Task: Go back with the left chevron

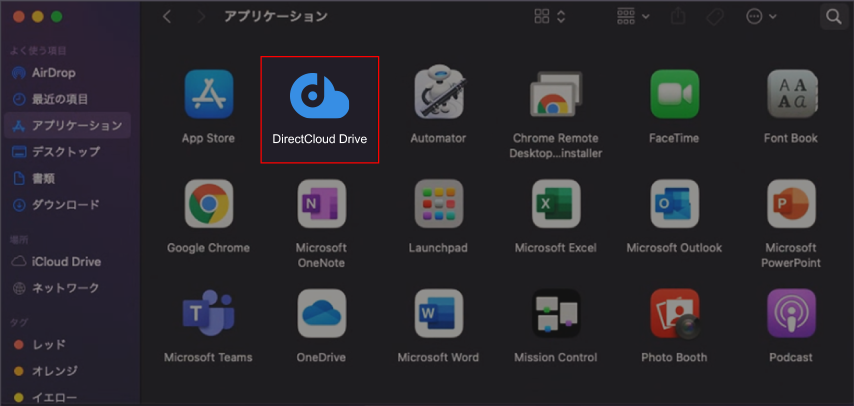Action: [x=167, y=17]
